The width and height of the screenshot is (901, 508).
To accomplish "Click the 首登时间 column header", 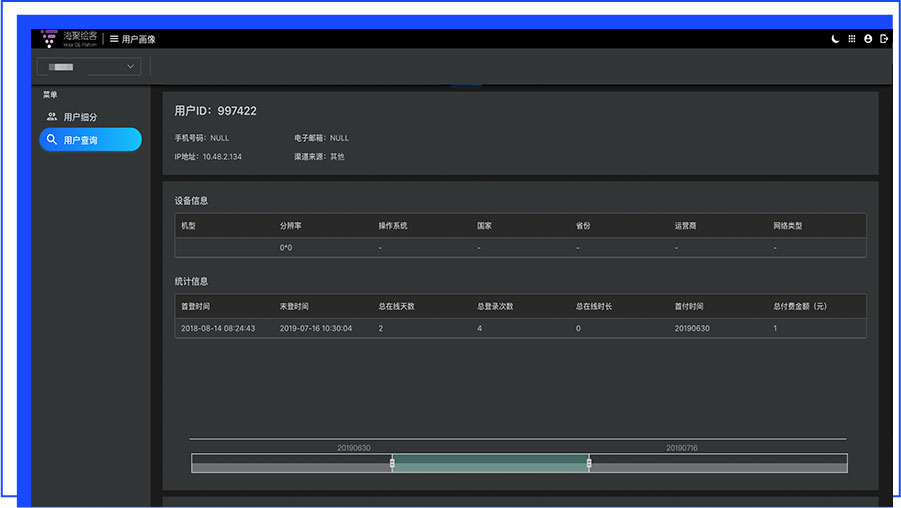I will (x=195, y=306).
